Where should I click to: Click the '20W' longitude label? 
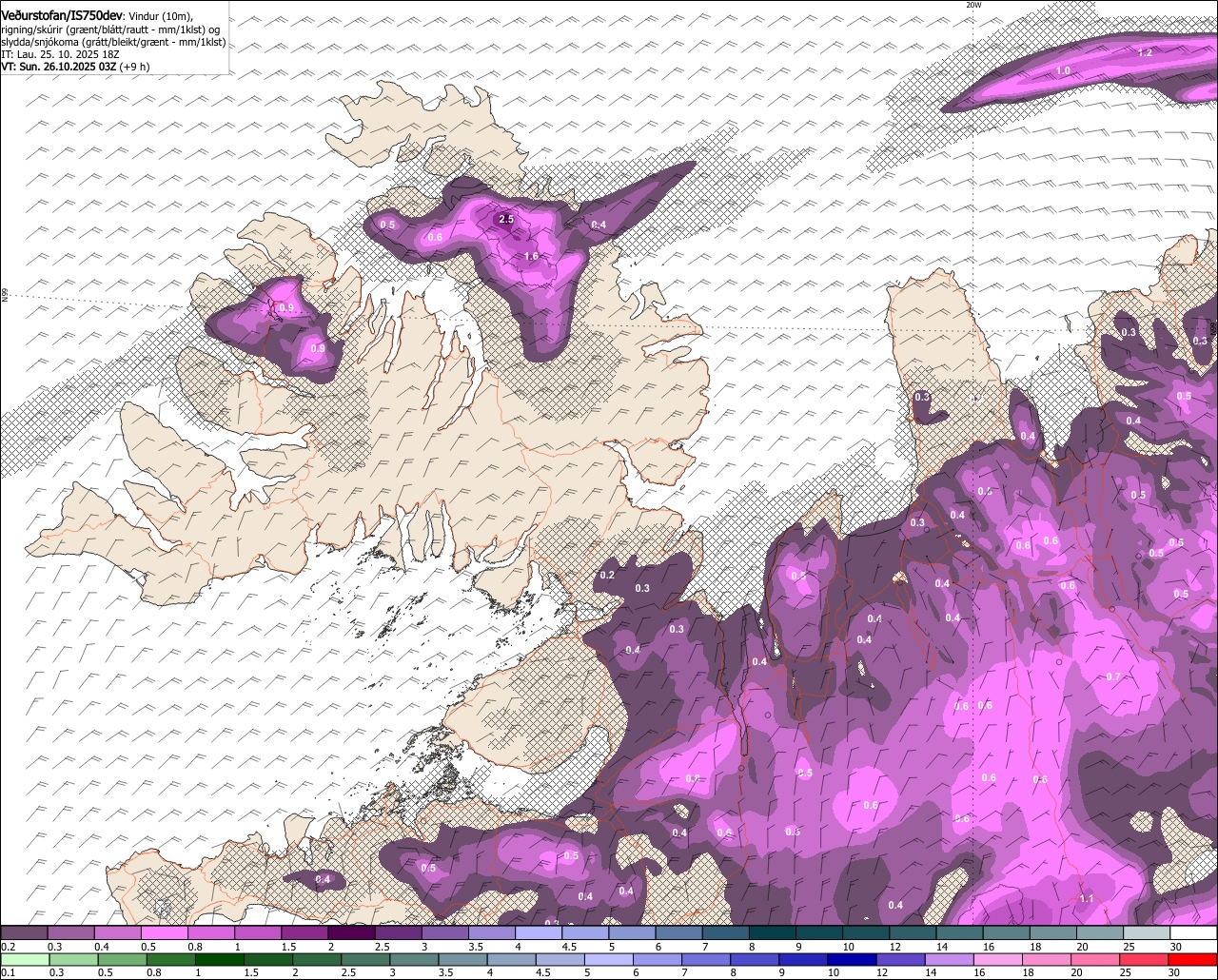click(x=972, y=5)
